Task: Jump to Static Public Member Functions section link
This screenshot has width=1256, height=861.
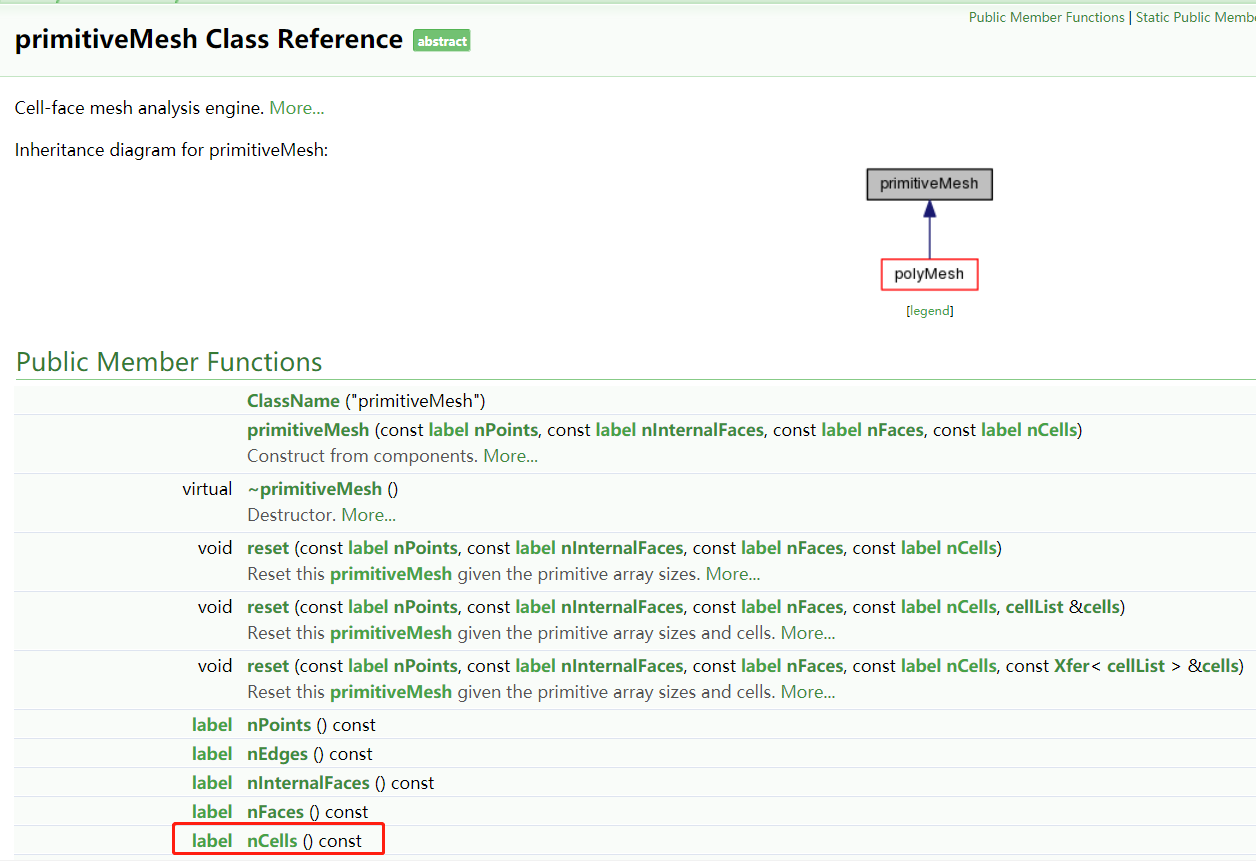Action: click(1194, 17)
